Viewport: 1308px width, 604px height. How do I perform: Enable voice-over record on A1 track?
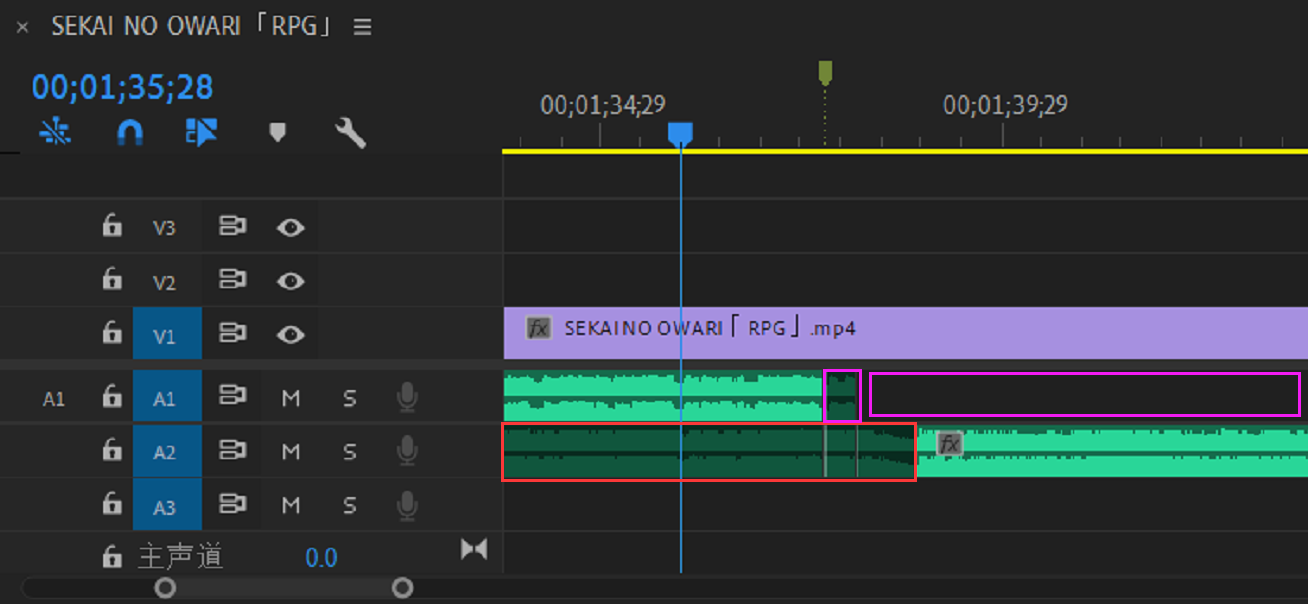406,398
